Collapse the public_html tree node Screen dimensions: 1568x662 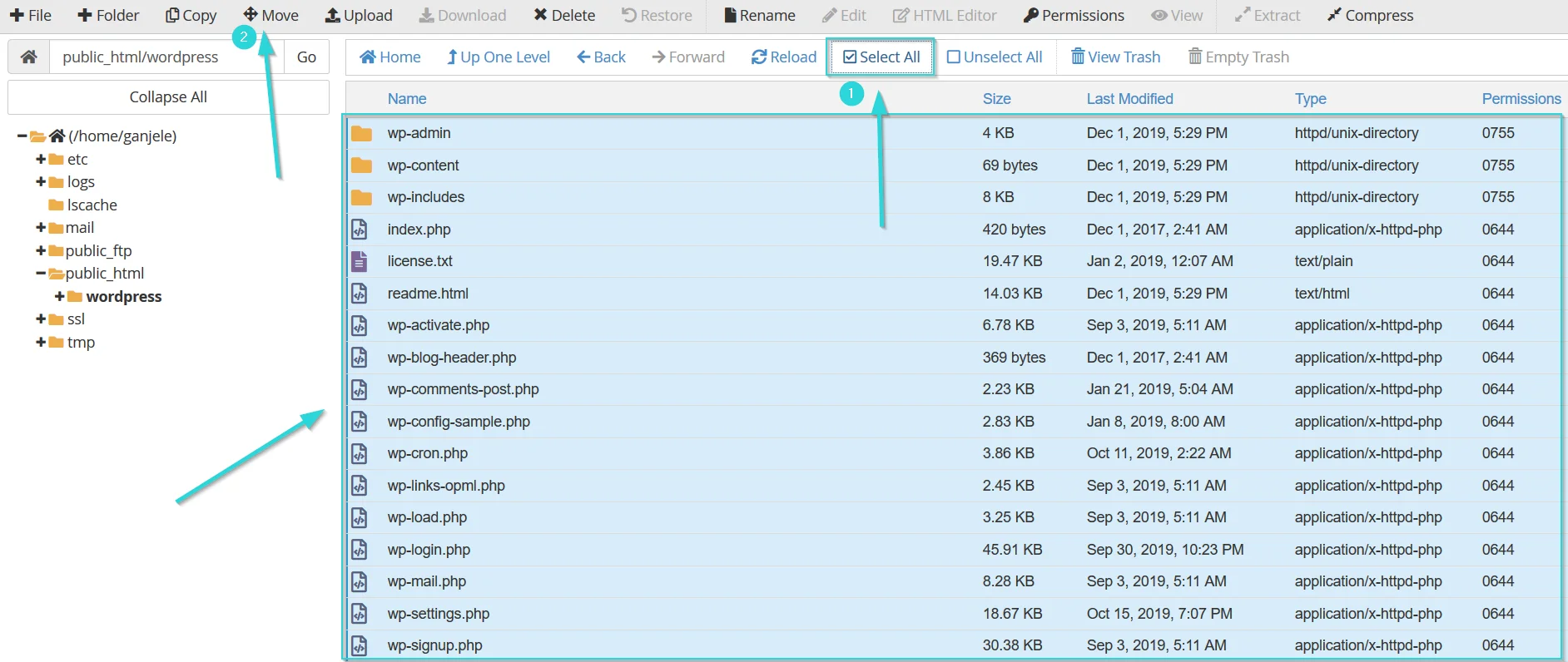click(41, 274)
